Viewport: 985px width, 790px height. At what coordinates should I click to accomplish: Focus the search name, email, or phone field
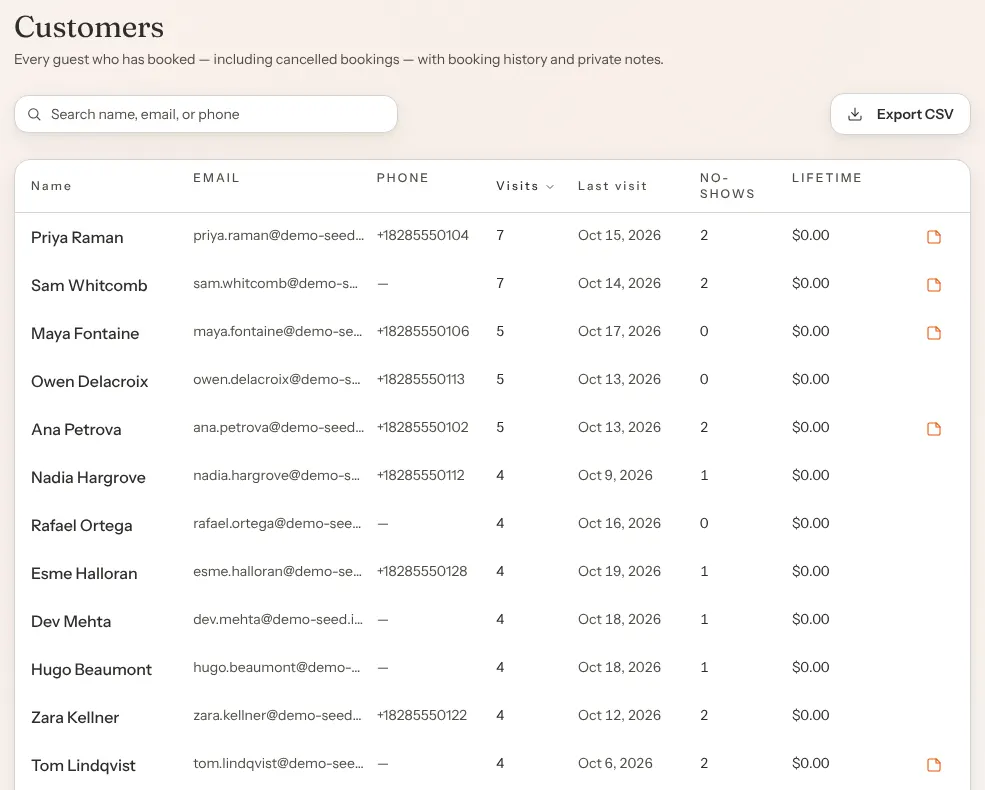coord(206,114)
